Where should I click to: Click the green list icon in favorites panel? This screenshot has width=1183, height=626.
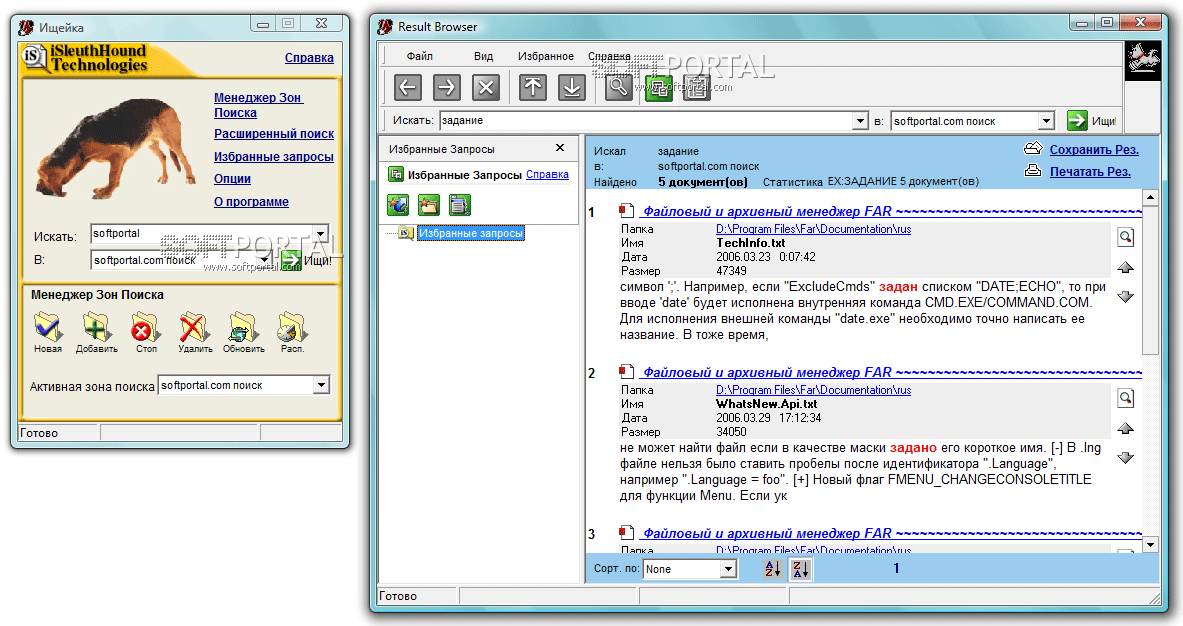tap(459, 204)
